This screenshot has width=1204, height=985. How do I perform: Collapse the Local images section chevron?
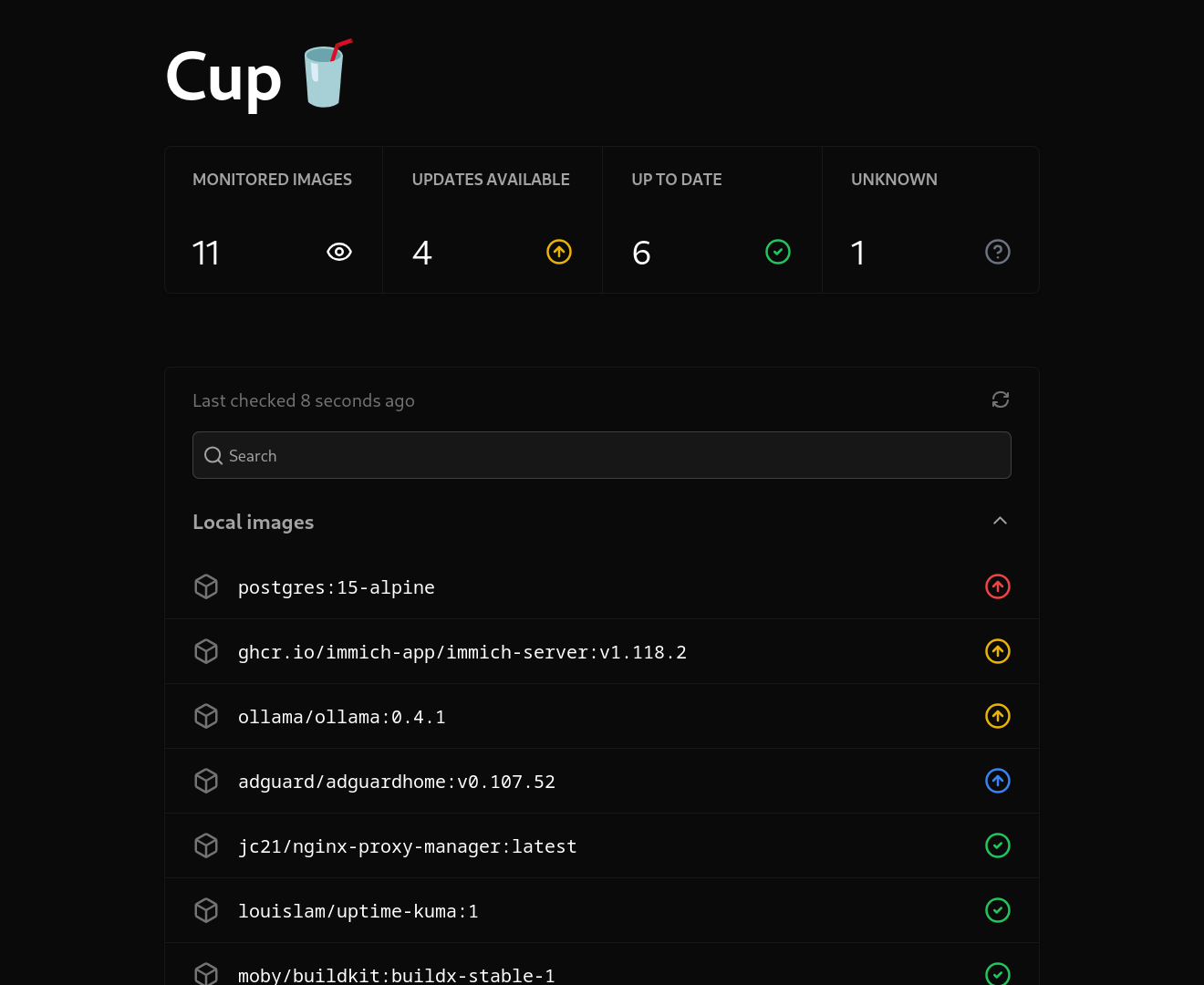[1000, 521]
